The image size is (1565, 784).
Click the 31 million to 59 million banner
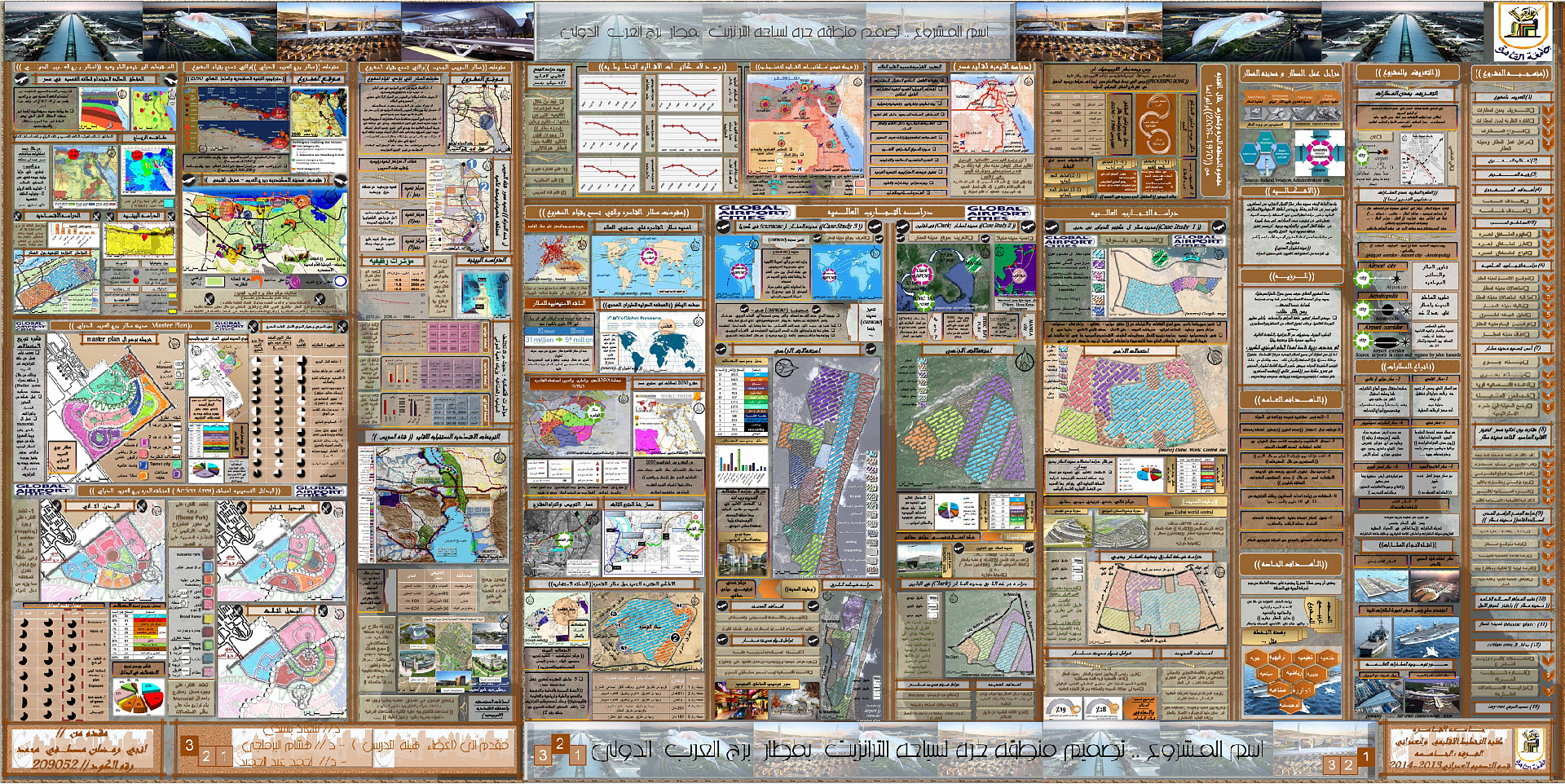tap(559, 340)
